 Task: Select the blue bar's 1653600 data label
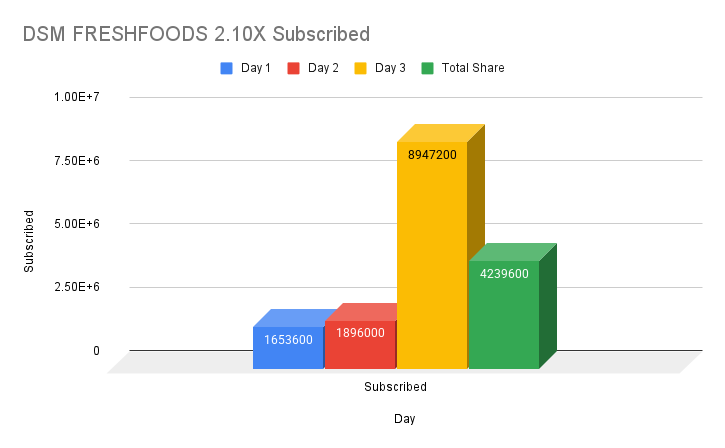tap(289, 340)
